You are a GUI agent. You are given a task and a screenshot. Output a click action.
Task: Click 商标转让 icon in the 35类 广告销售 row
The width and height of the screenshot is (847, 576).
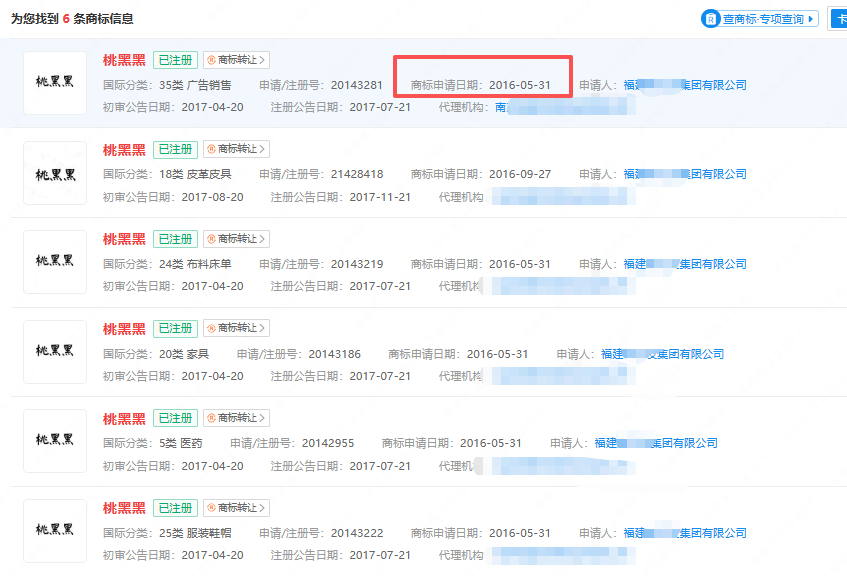click(x=210, y=60)
